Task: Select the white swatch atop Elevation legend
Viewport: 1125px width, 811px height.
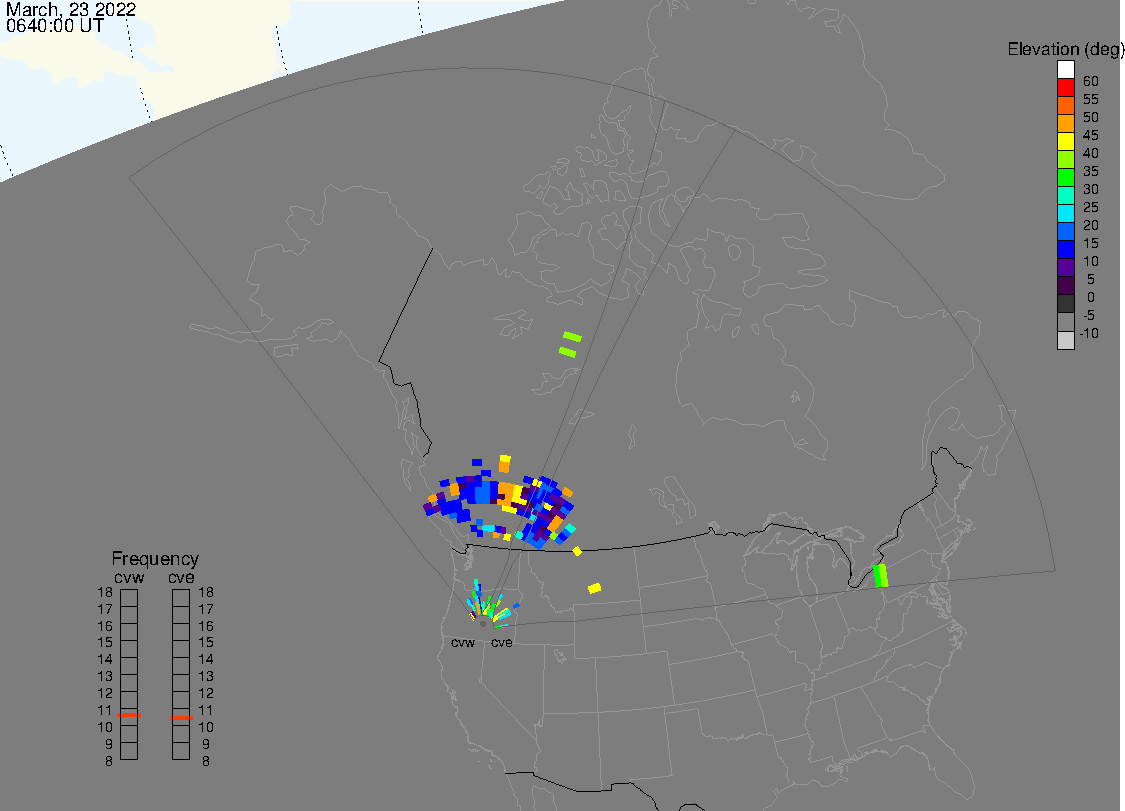Action: coord(1066,70)
